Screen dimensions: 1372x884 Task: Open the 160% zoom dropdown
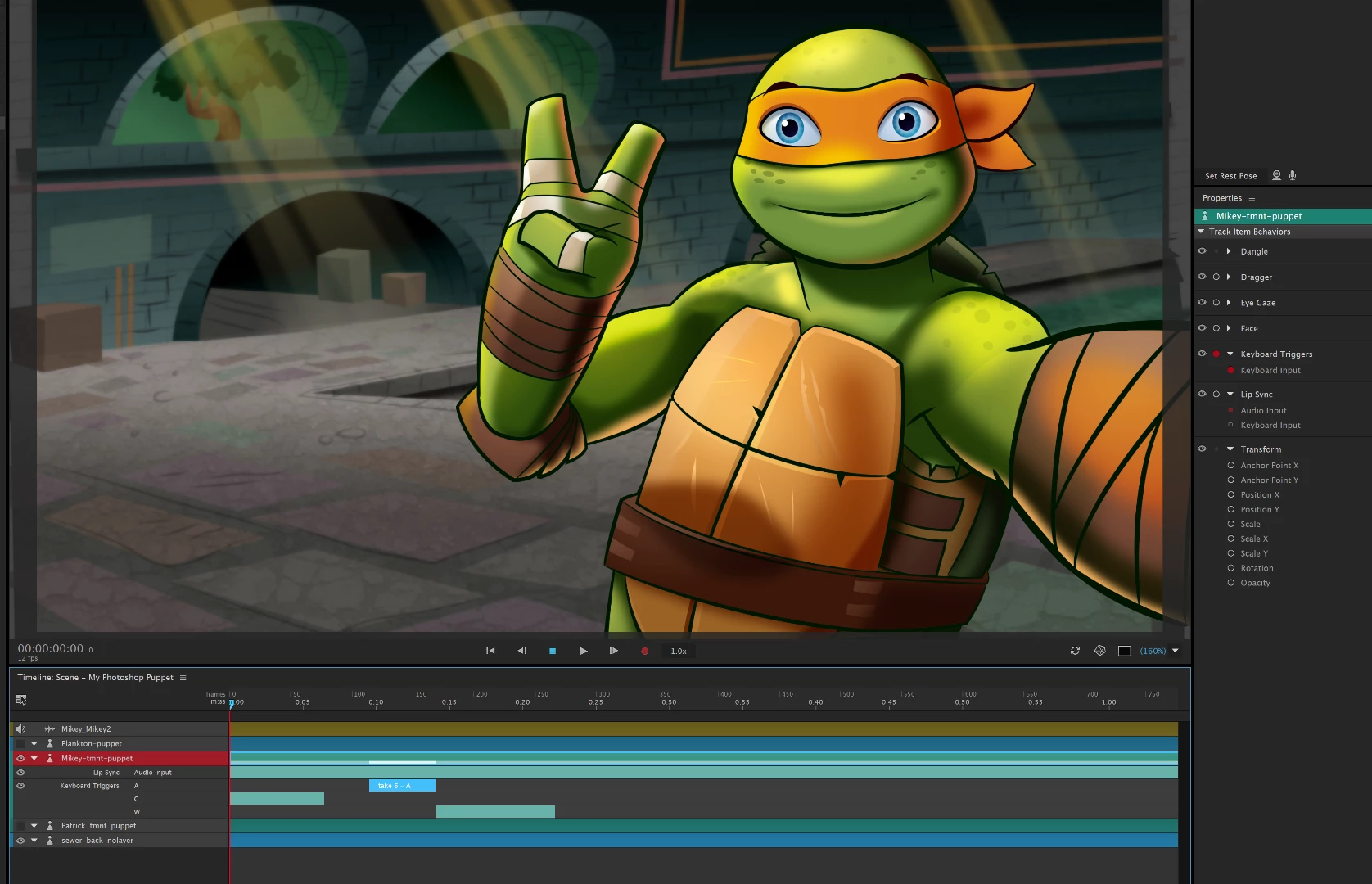coord(1176,651)
